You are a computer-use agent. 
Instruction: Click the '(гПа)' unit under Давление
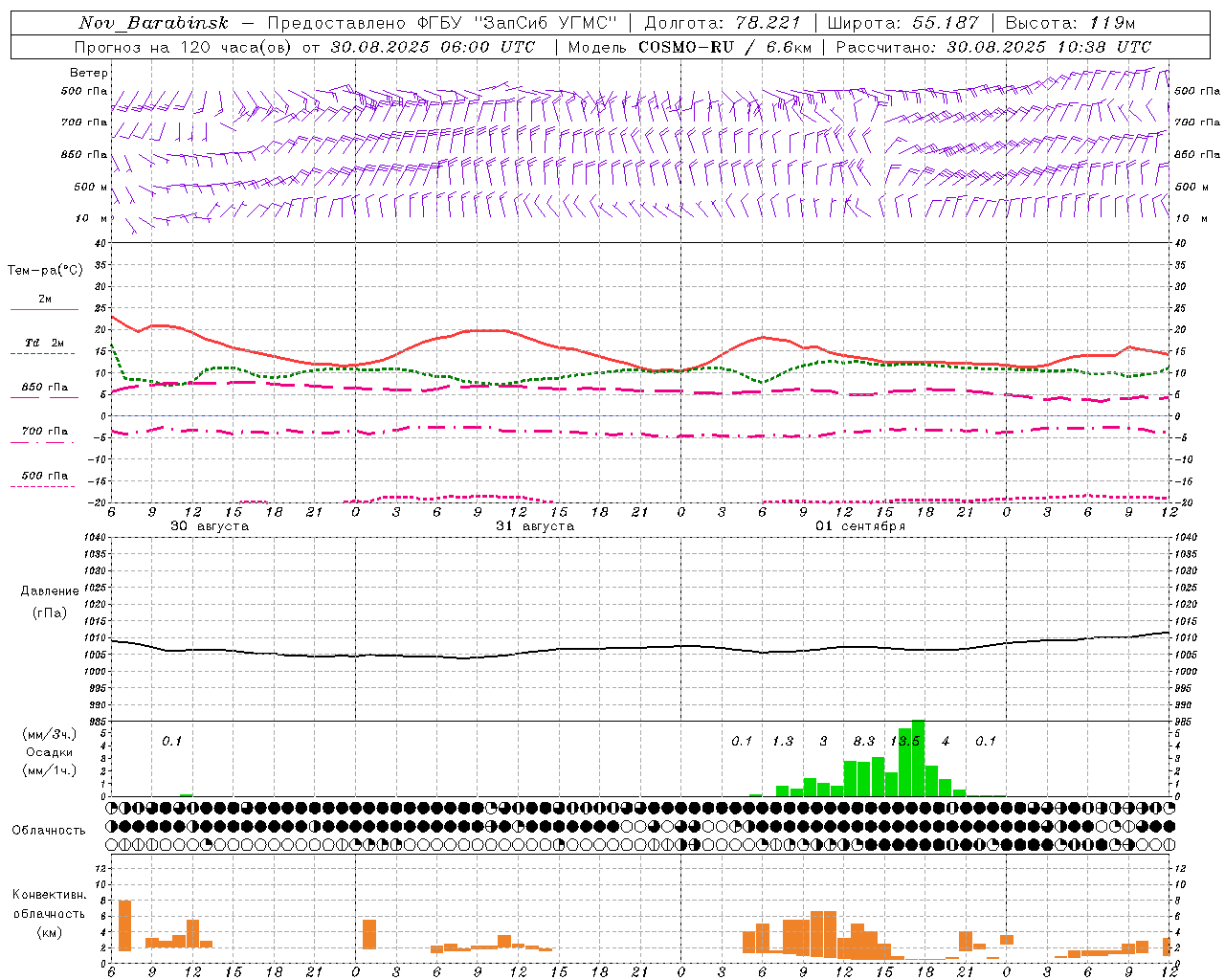pyautogui.click(x=50, y=613)
